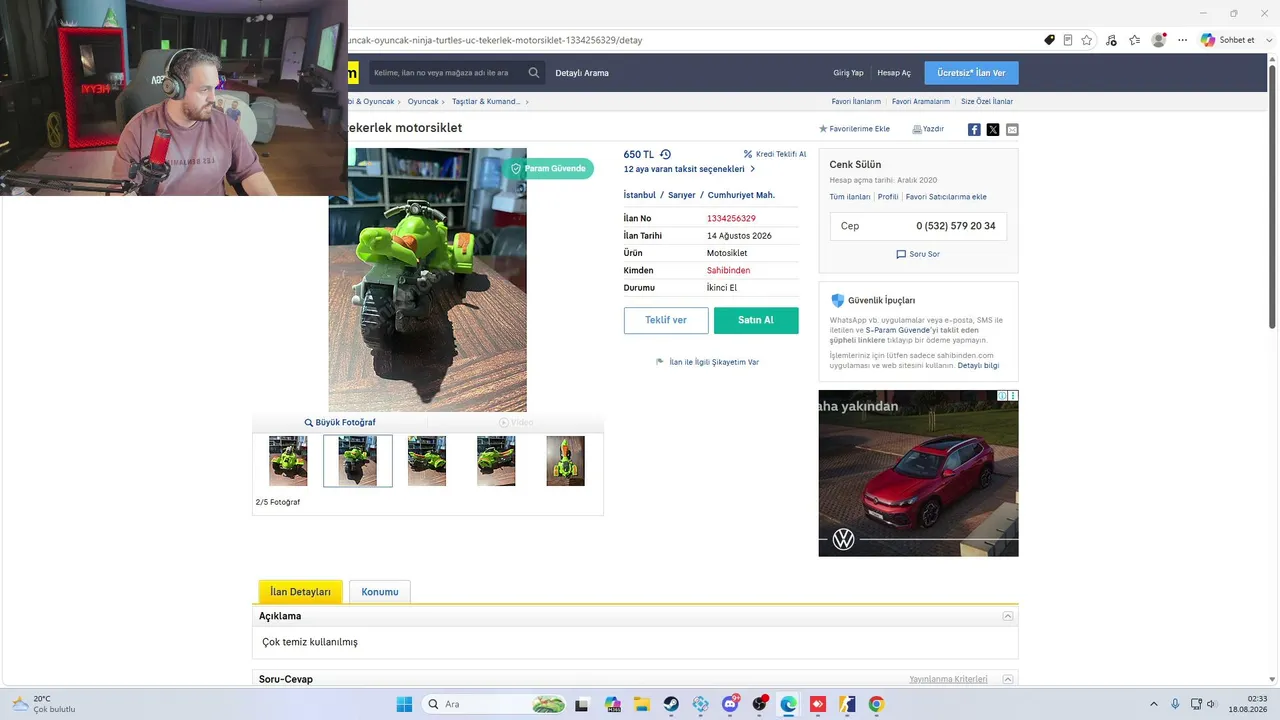Image resolution: width=1280 pixels, height=720 pixels.
Task: Switch to the Konumu tab
Action: [x=380, y=592]
